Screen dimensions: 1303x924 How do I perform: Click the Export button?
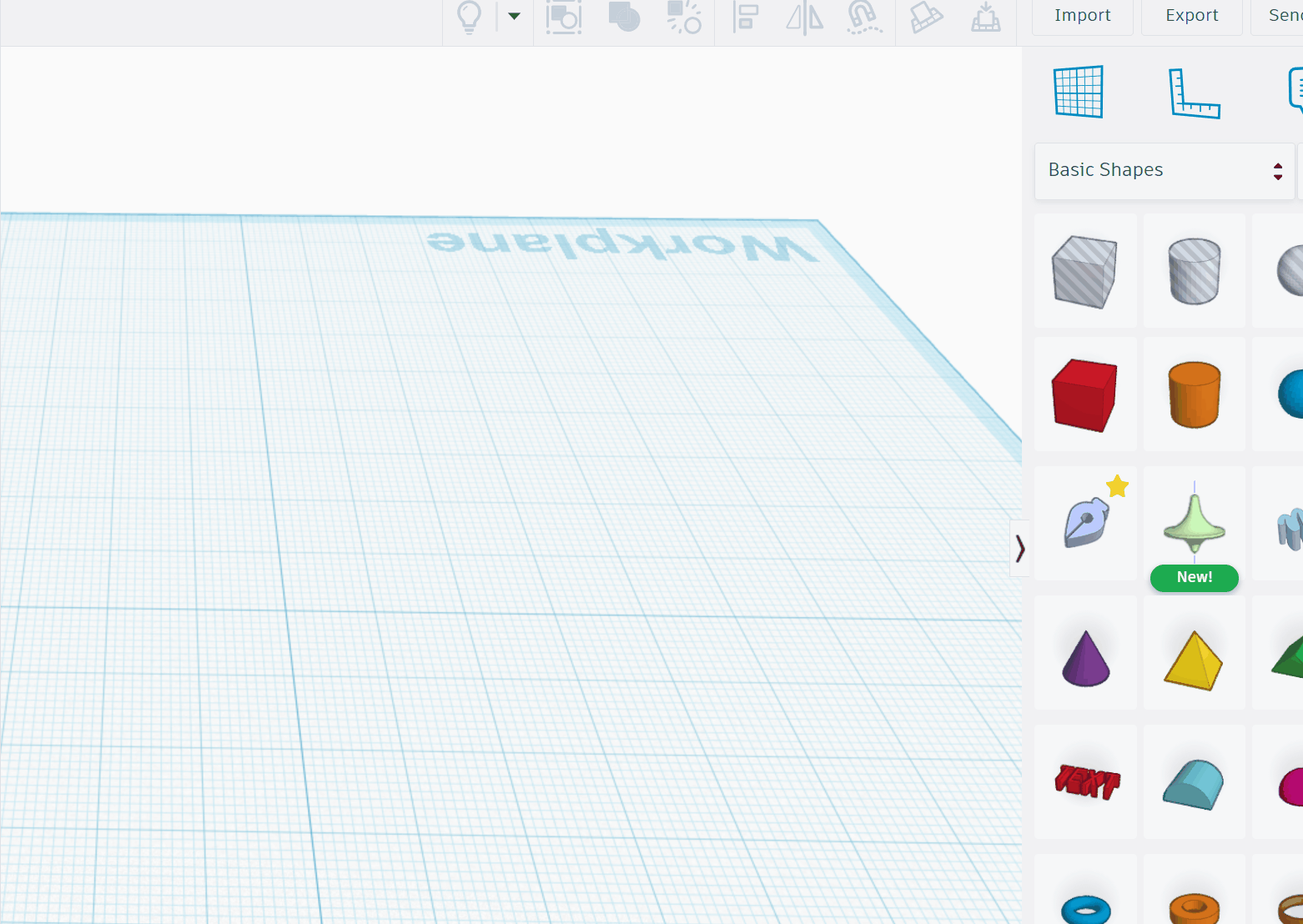[x=1192, y=16]
